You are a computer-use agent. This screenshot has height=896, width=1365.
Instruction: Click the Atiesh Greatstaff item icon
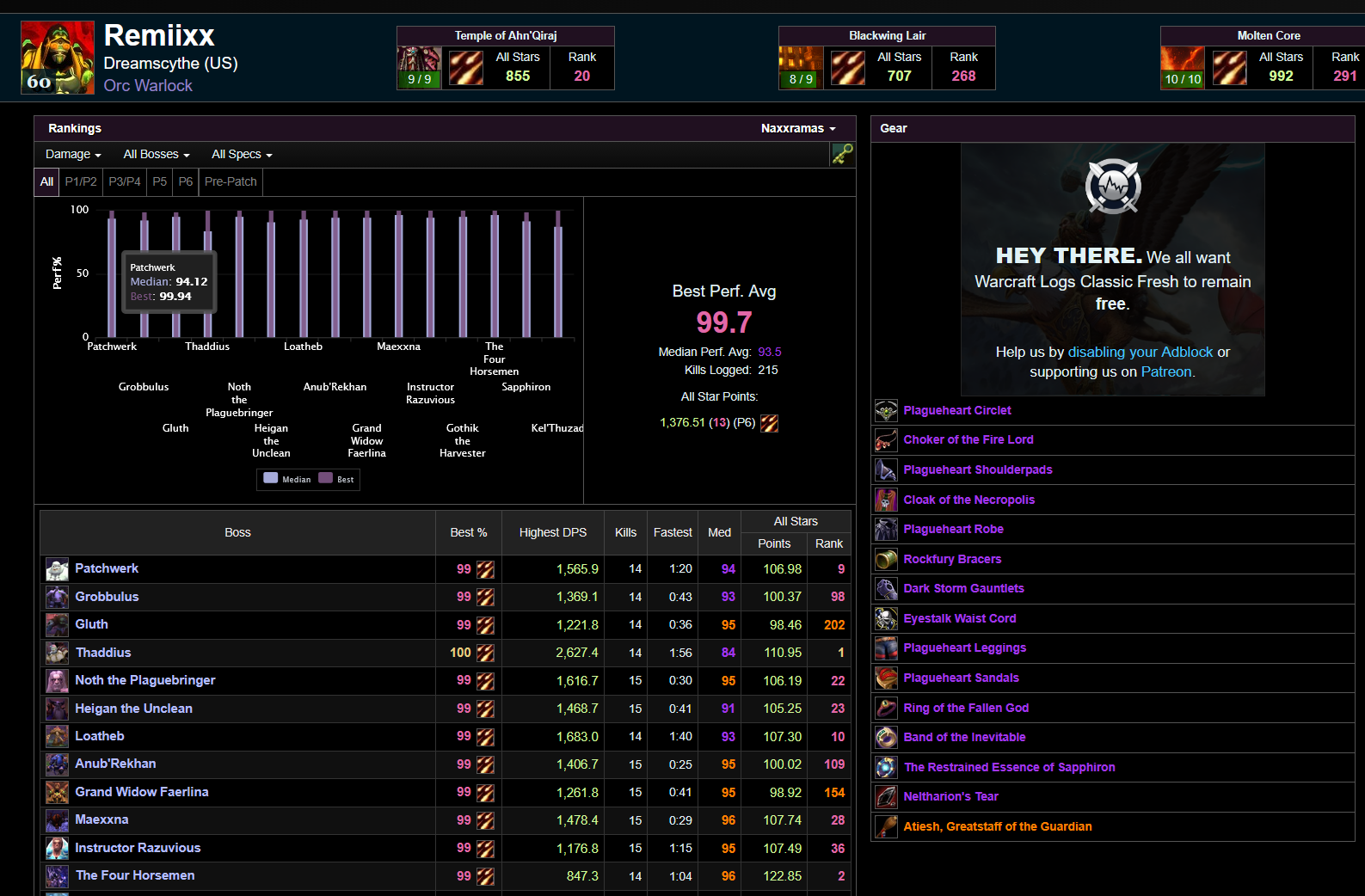pos(886,826)
